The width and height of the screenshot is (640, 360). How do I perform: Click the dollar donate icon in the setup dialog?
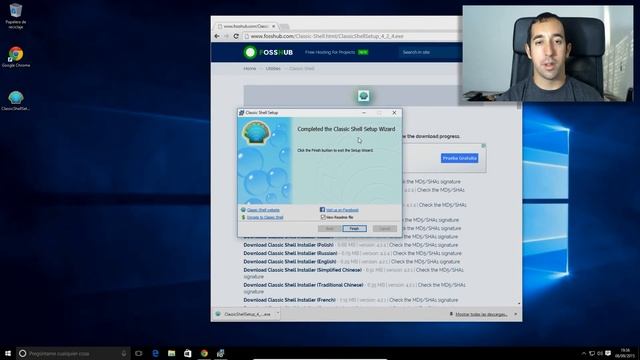(x=243, y=217)
